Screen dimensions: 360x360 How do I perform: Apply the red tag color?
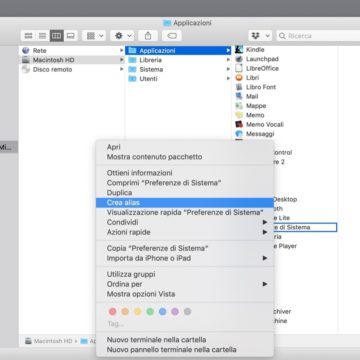tap(113, 312)
